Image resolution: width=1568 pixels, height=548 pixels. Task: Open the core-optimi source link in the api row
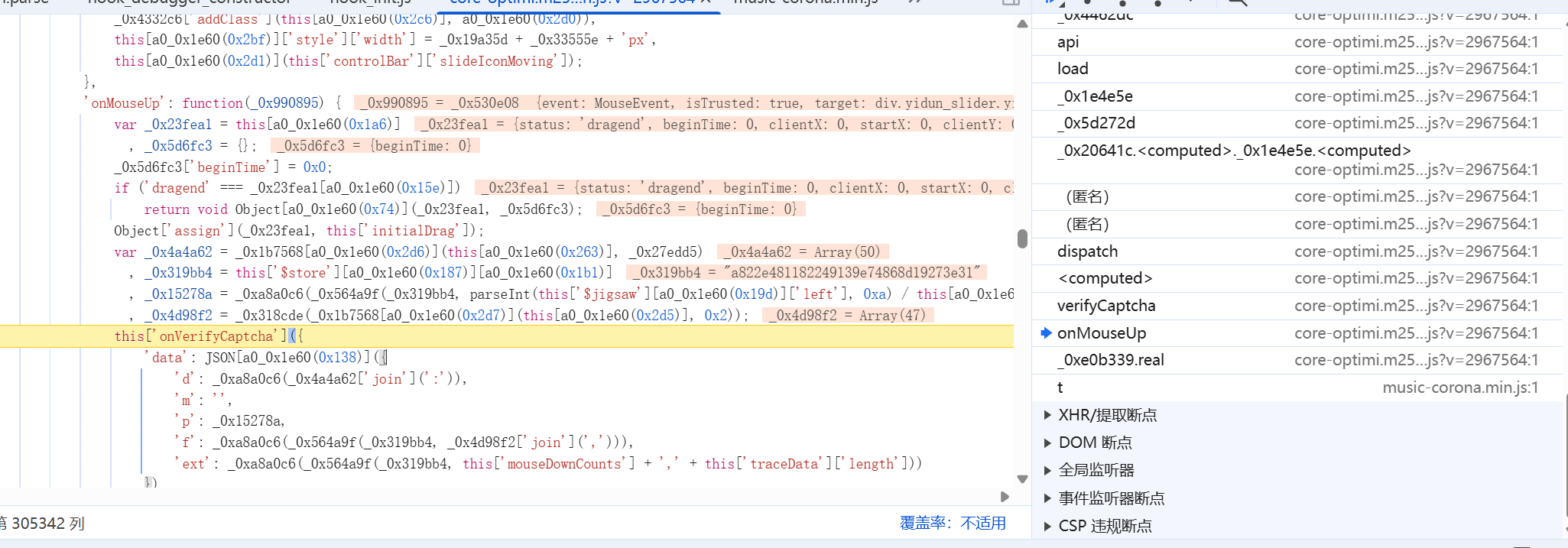(x=1416, y=42)
